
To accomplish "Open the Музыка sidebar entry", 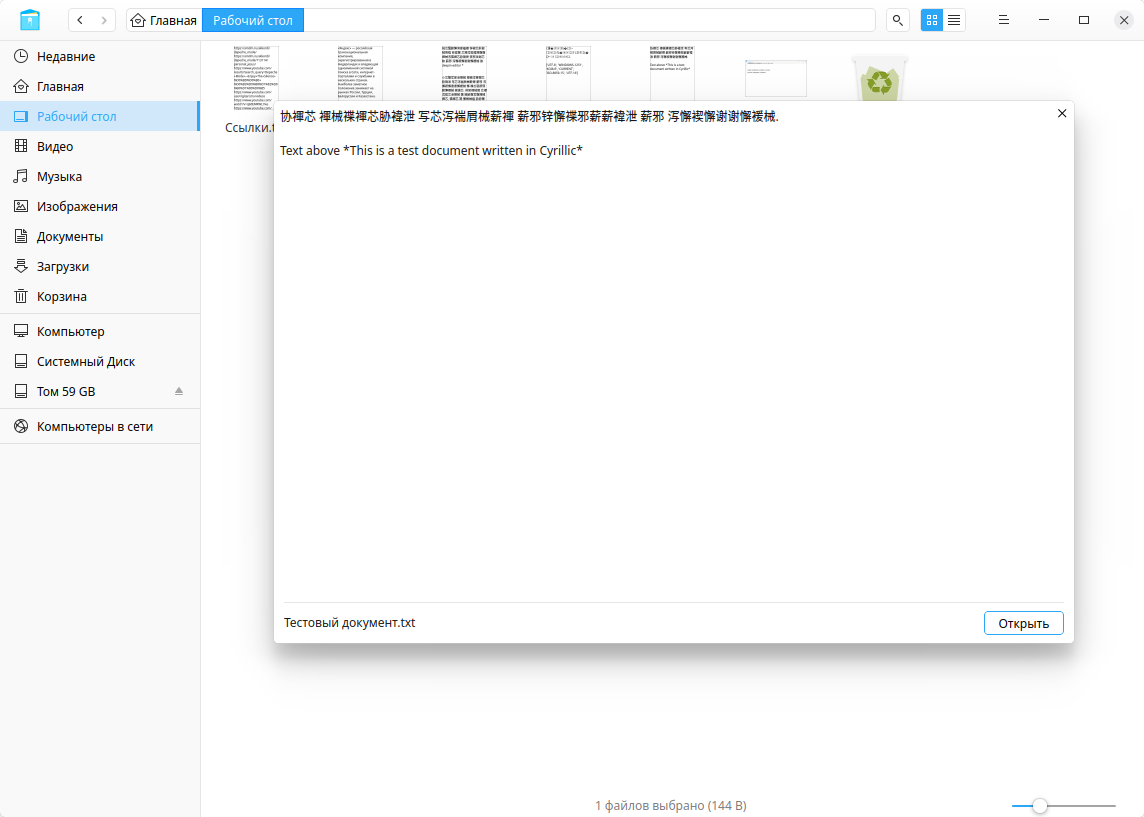I will click(22, 176).
